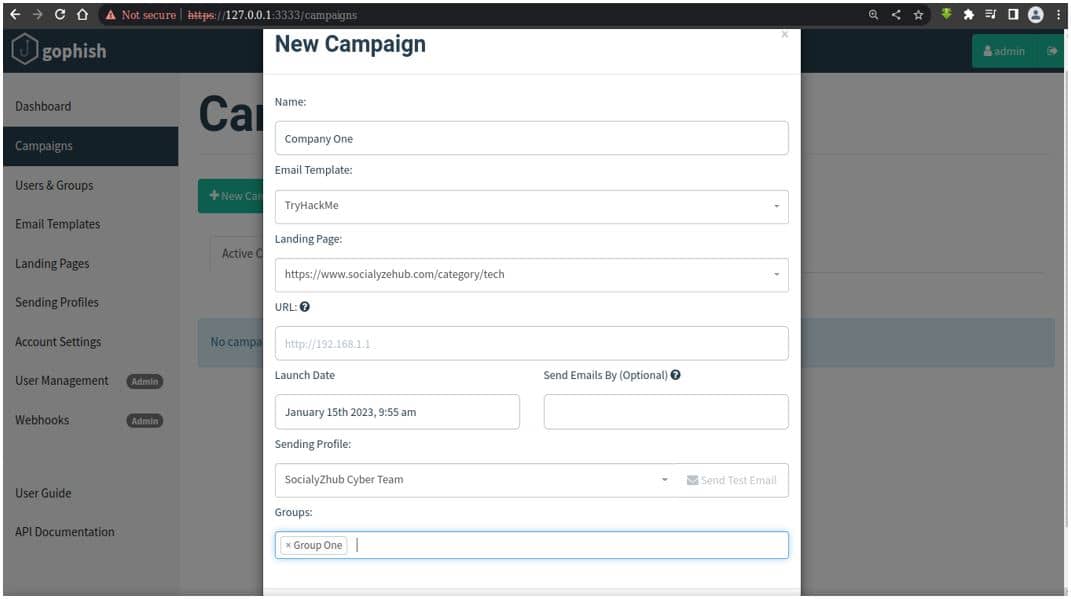Open the browser extensions puzzle icon
Viewport: 1071px width, 599px height.
point(969,14)
